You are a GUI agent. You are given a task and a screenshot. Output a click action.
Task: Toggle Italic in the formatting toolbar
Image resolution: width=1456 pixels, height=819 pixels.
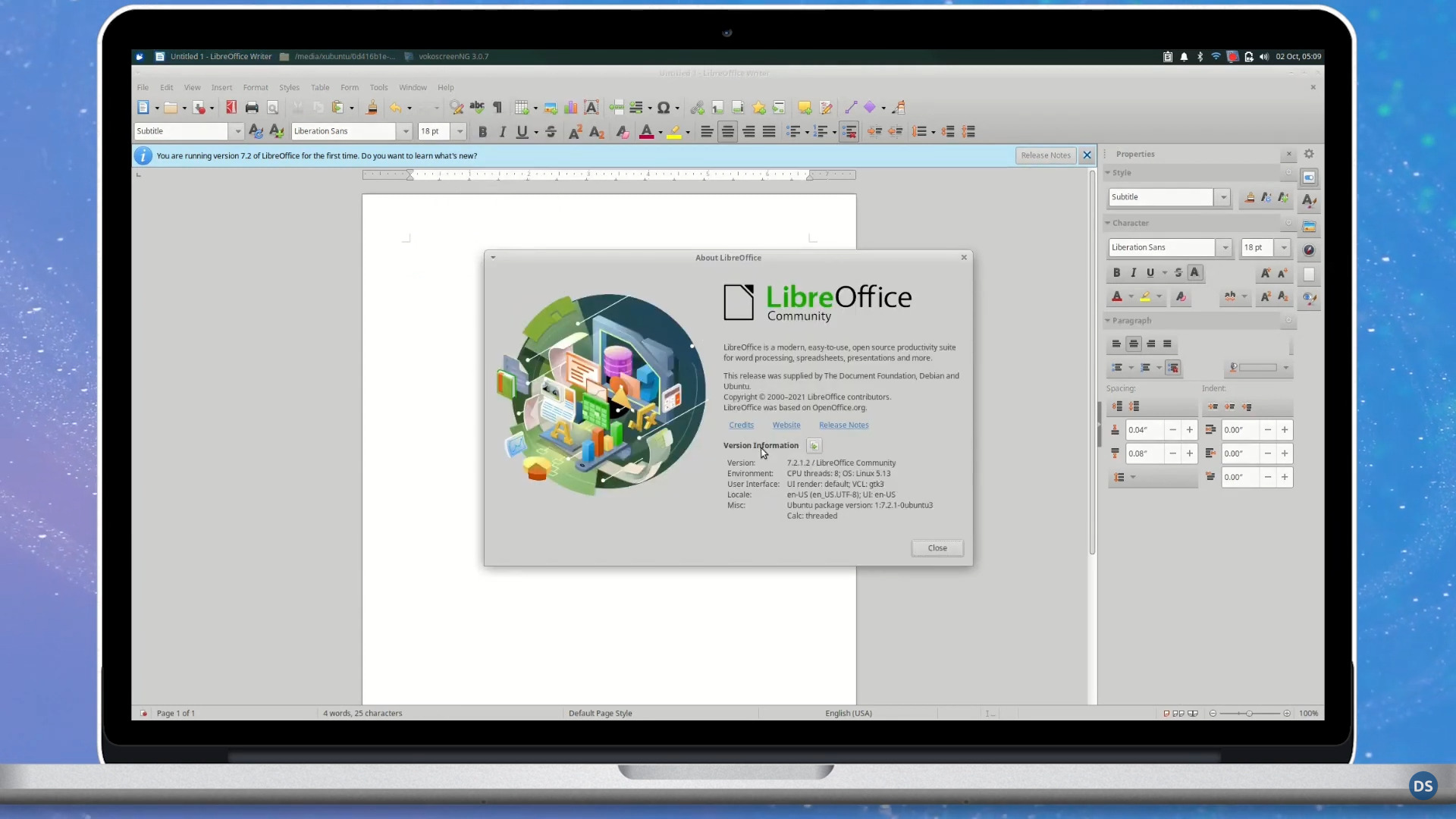click(x=502, y=132)
